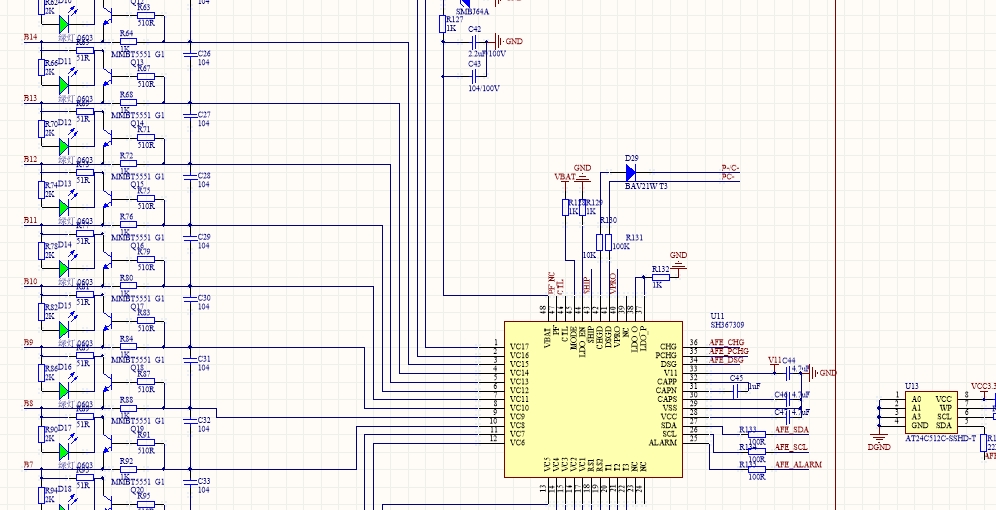The image size is (996, 510).
Task: Select green LED D15
Action: (x=64, y=330)
